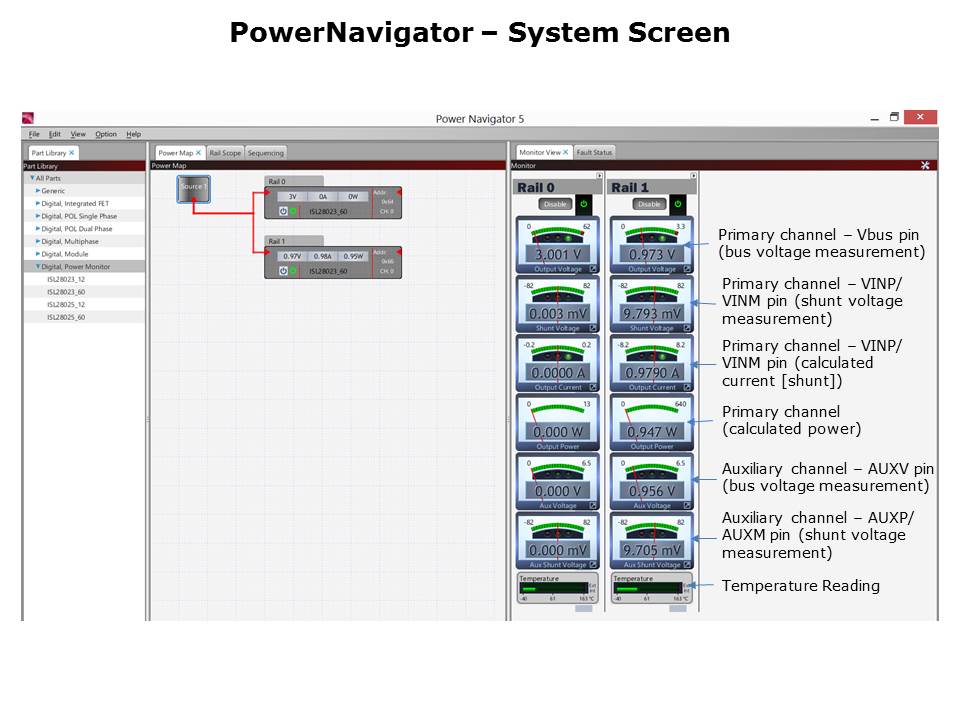Toggle the green power indicator in the Rail 1 monitor
This screenshot has width=960, height=720.
[x=678, y=204]
